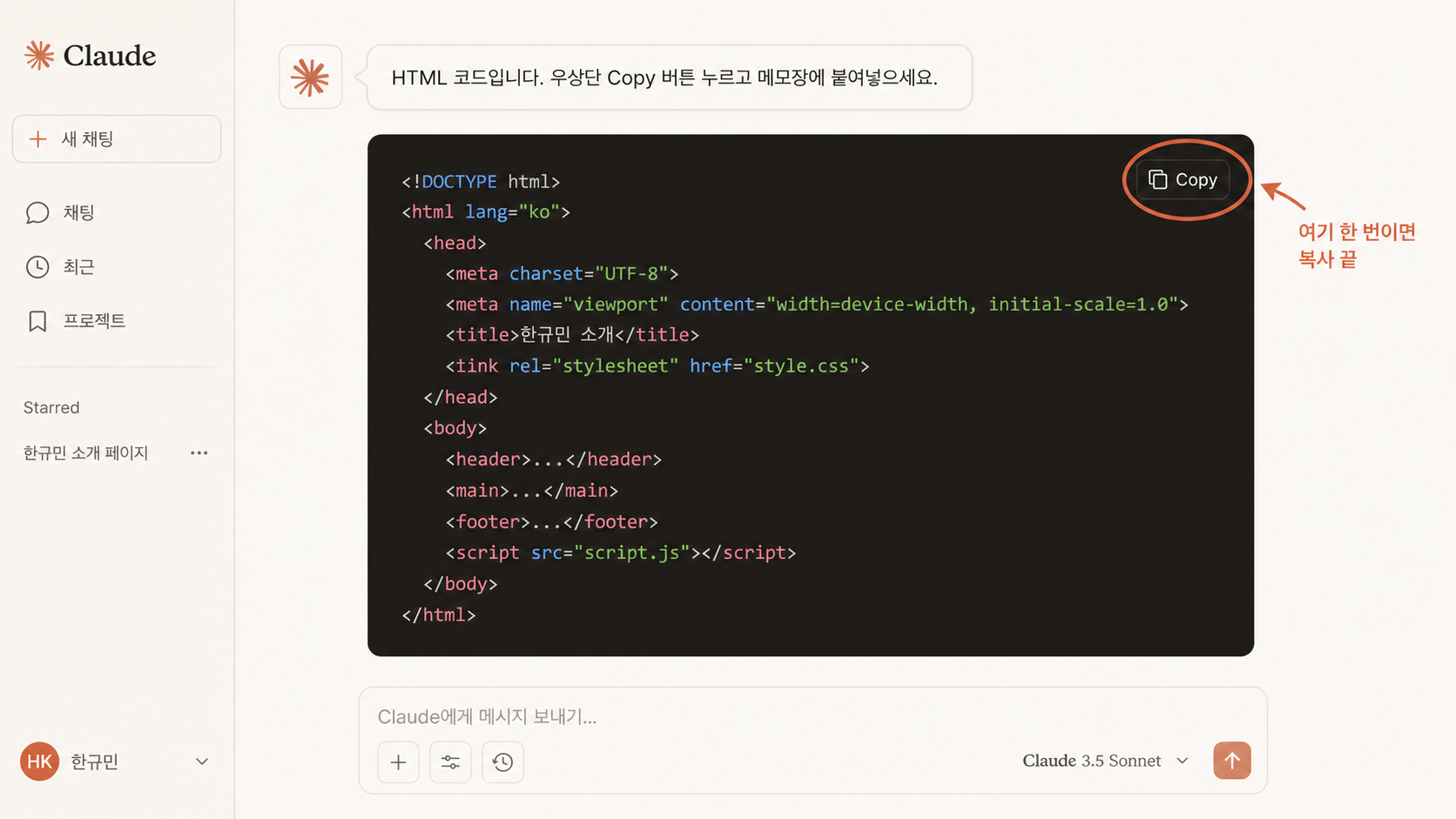1456x819 pixels.
Task: Expand the 한규민 account menu chevron
Action: pyautogui.click(x=202, y=762)
